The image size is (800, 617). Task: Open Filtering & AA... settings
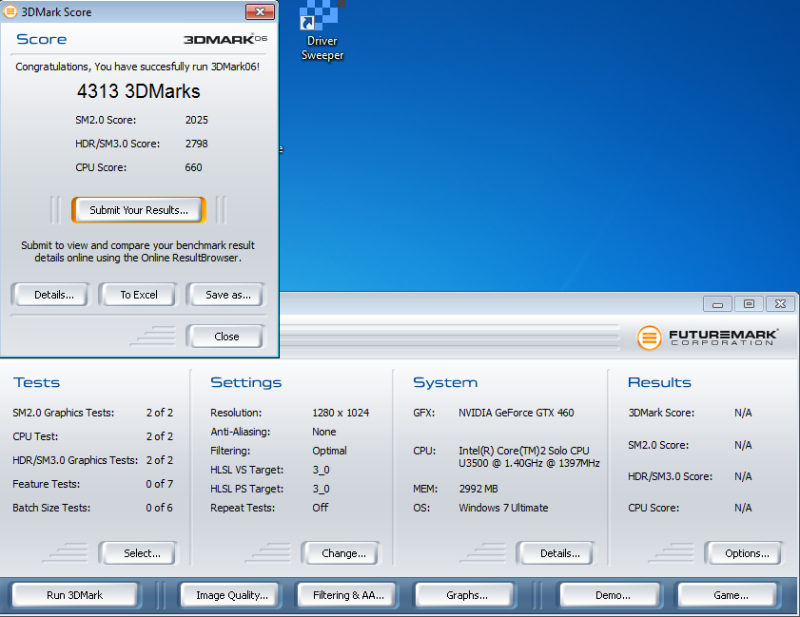(348, 595)
